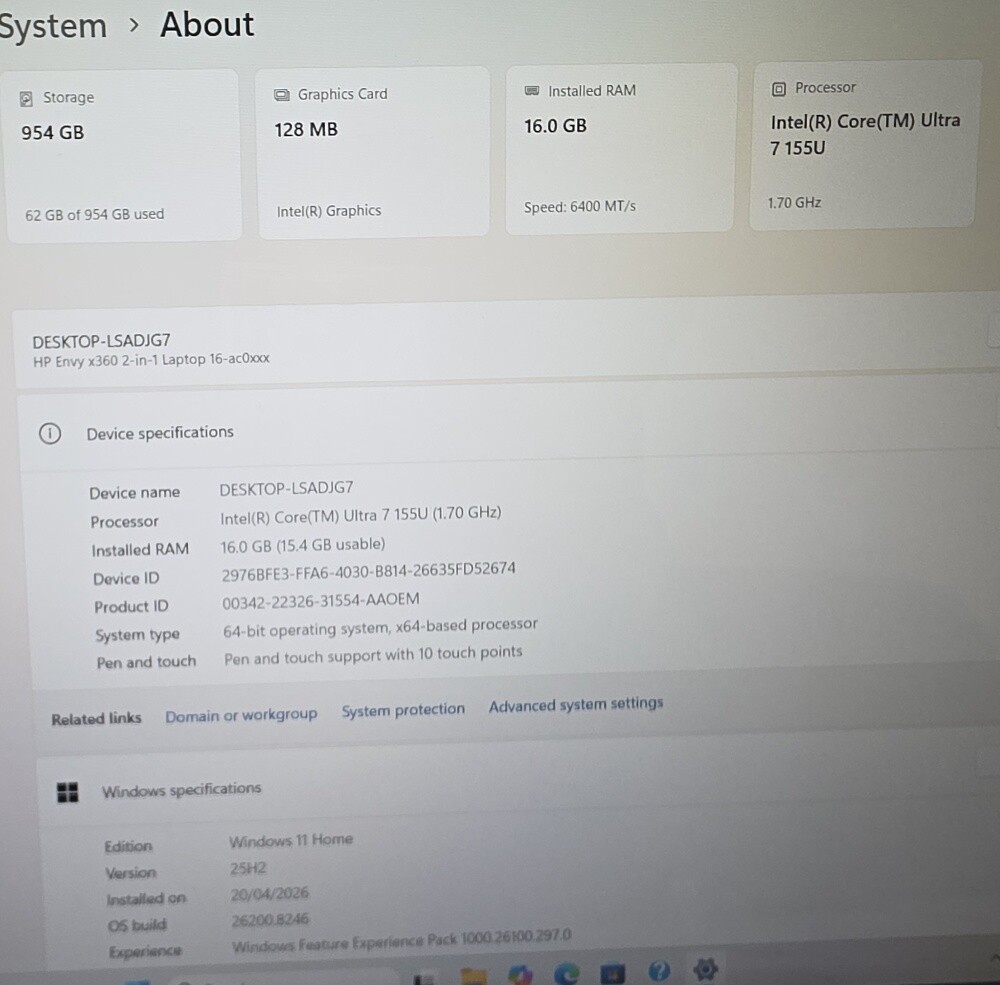Click the 'Product ID' row label
The height and width of the screenshot is (985, 1000).
pos(131,607)
